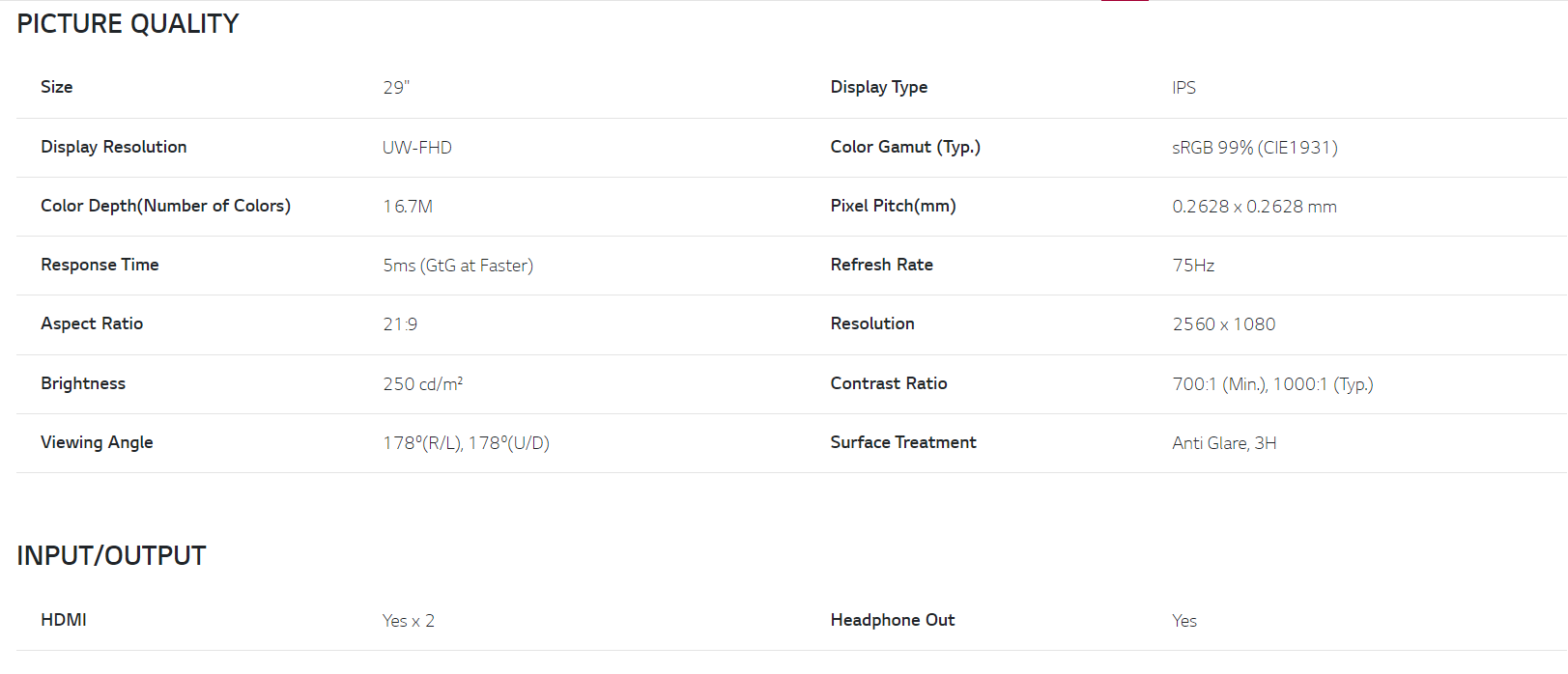Screen dimensions: 1568x674
Task: Click the 2560 x 1080 resolution value
Action: [1224, 324]
